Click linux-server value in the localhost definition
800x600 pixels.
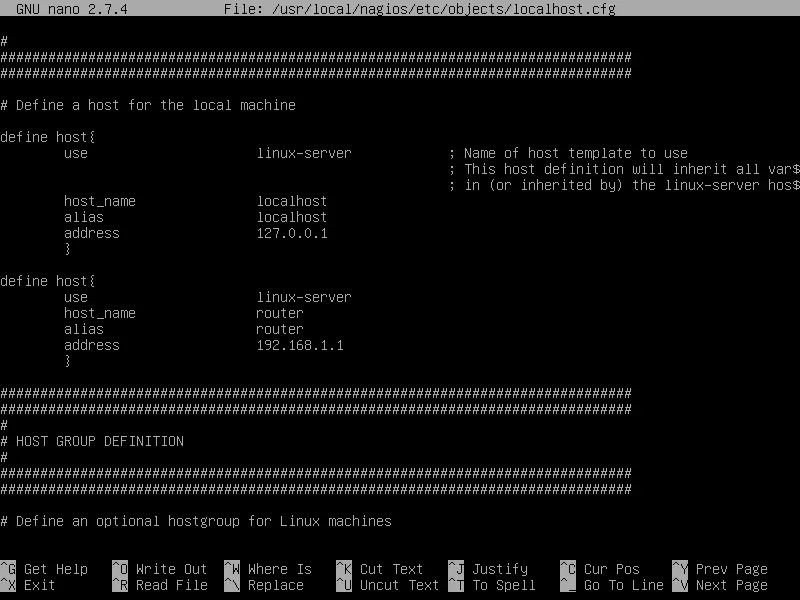tap(304, 153)
